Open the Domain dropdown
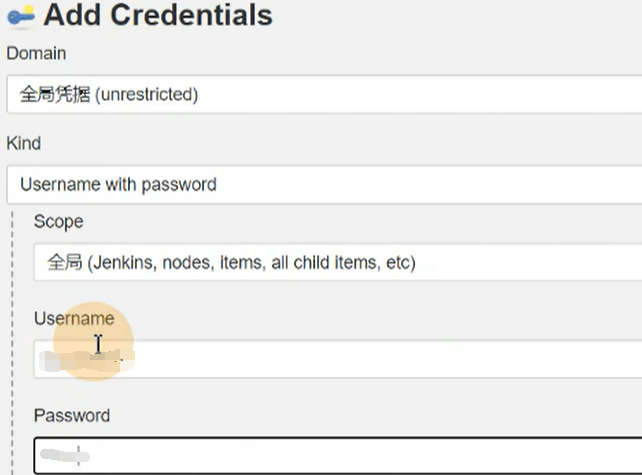Image resolution: width=642 pixels, height=475 pixels. tap(322, 95)
